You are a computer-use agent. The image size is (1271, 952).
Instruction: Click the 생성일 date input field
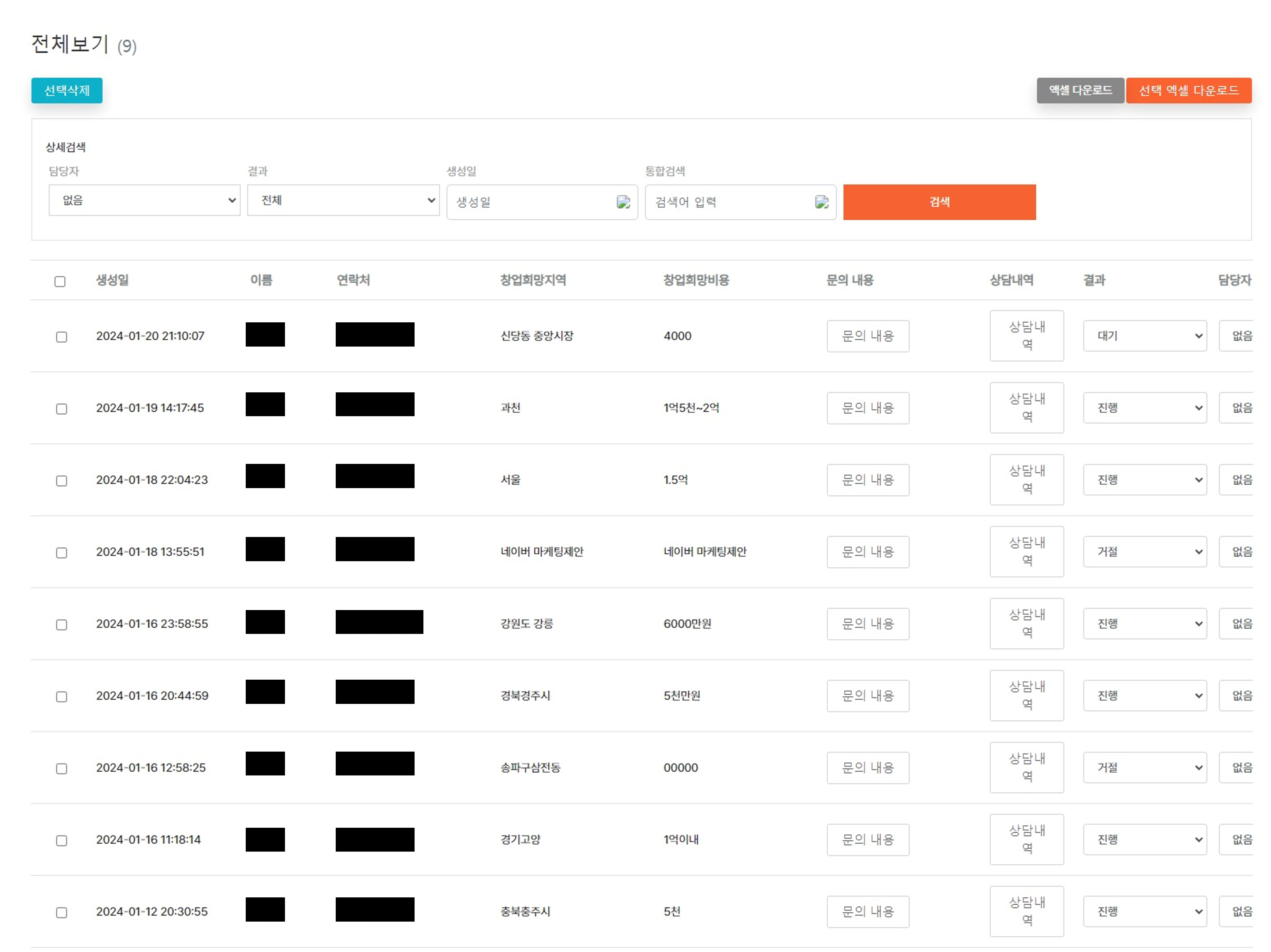[x=542, y=202]
